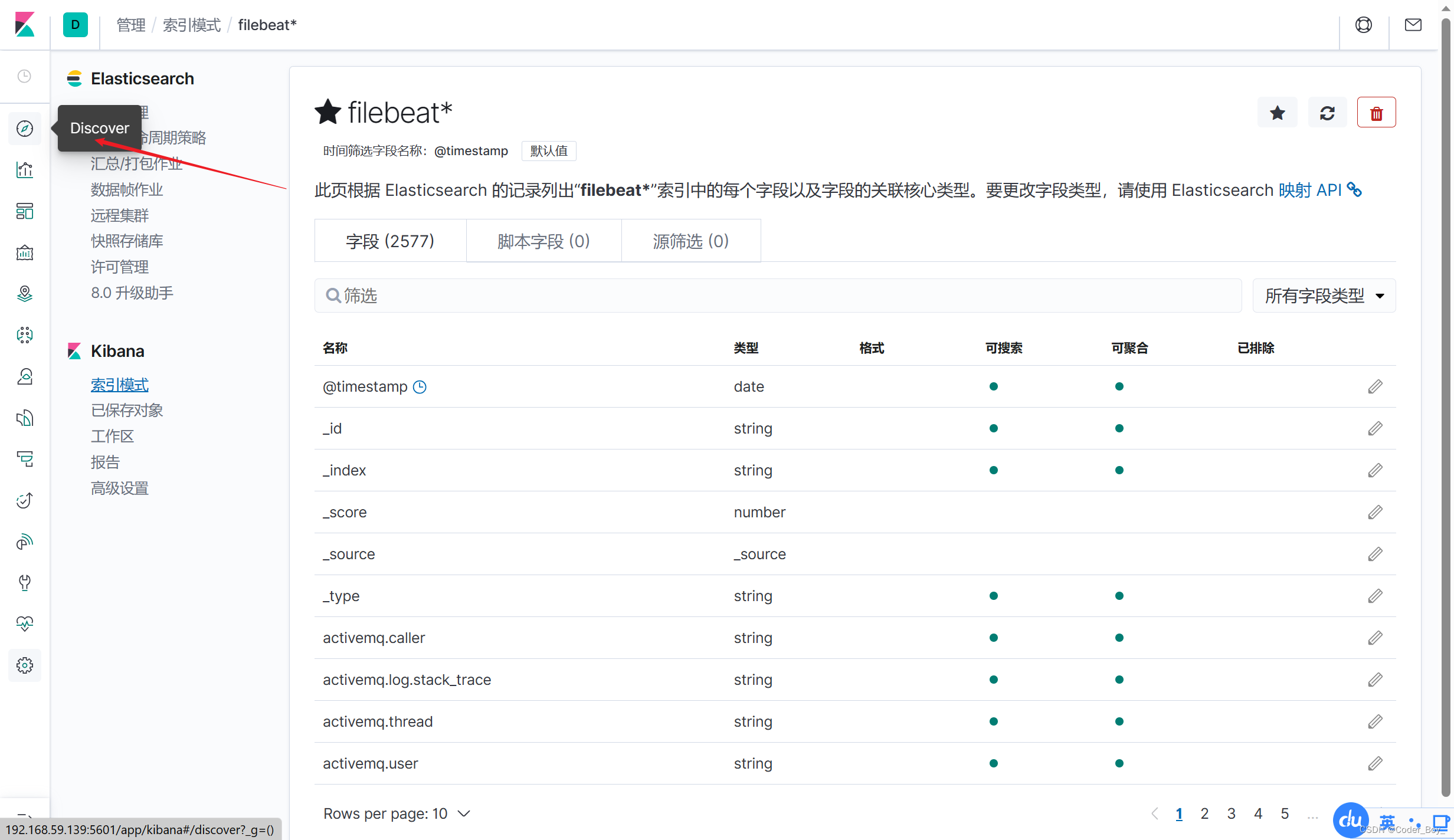This screenshot has height=840, width=1454.
Task: Switch to the 源筛选 tab
Action: pos(690,241)
